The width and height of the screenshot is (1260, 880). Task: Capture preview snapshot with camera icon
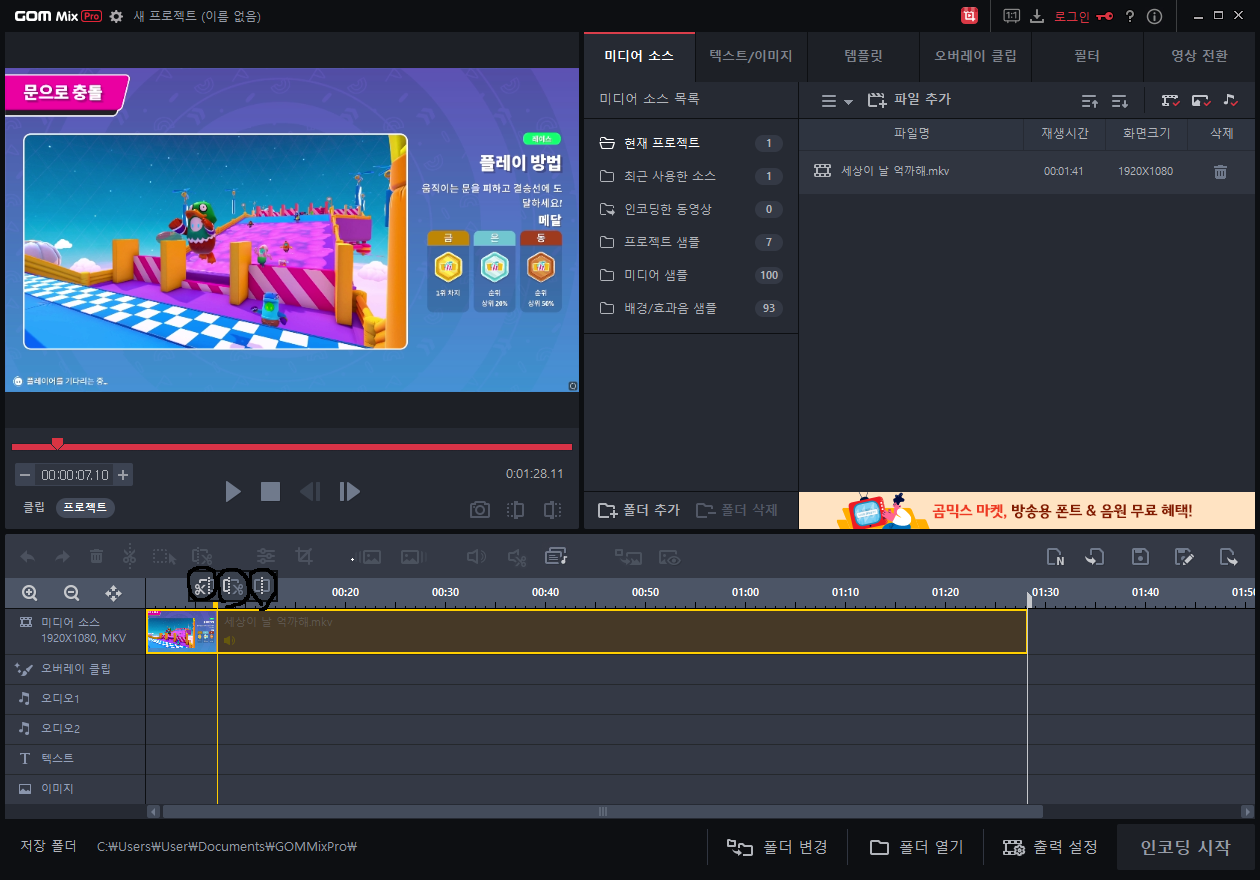click(480, 510)
